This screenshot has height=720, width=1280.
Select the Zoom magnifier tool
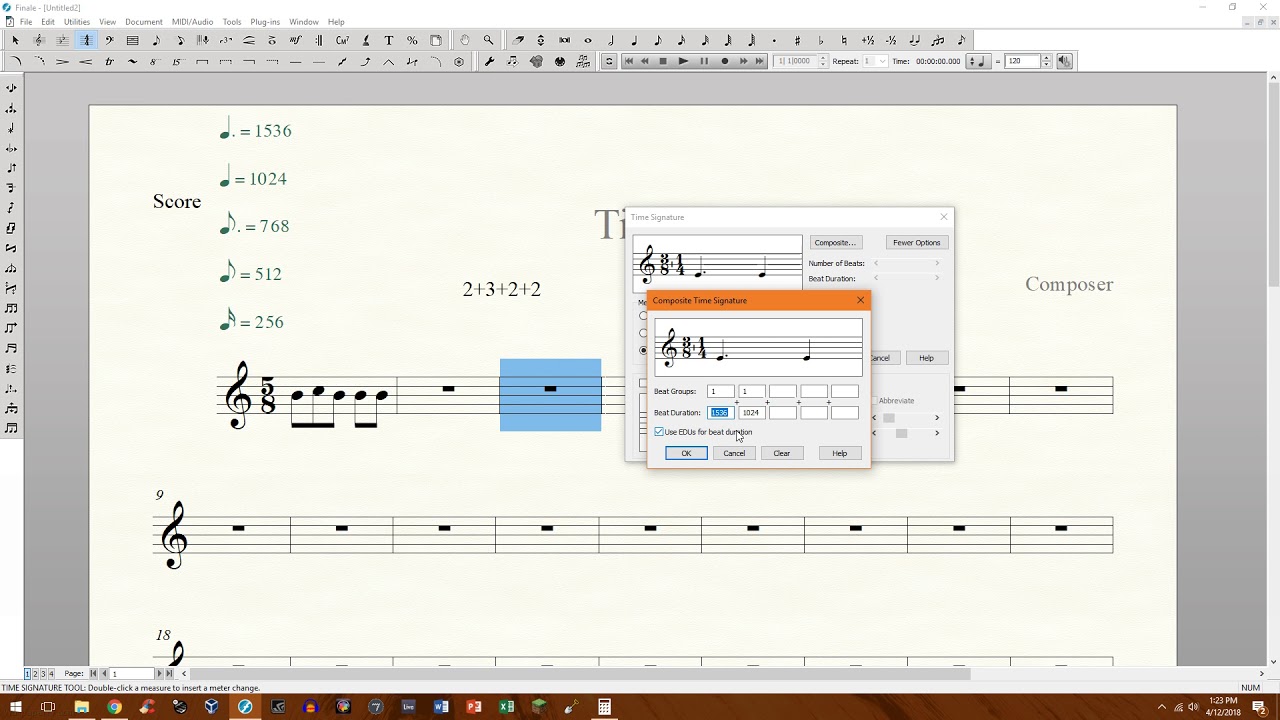pyautogui.click(x=488, y=40)
